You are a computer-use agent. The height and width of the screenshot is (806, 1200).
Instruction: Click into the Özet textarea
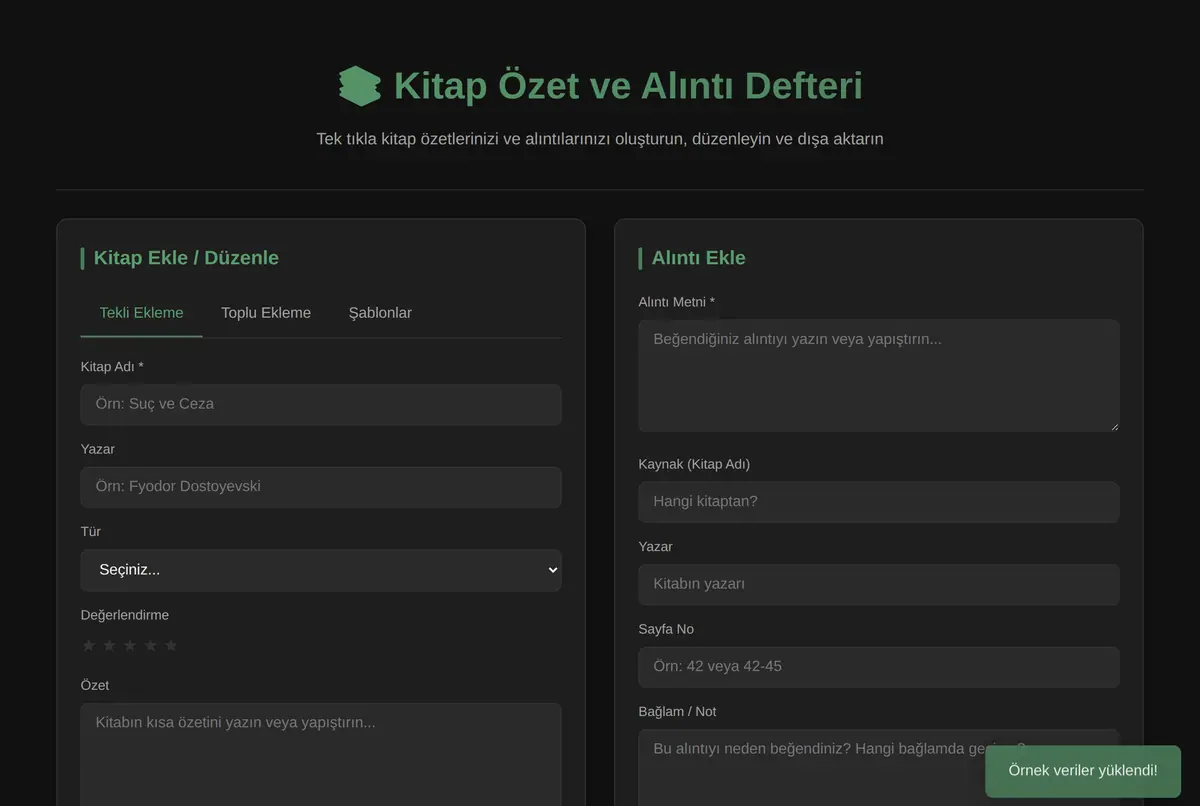321,754
